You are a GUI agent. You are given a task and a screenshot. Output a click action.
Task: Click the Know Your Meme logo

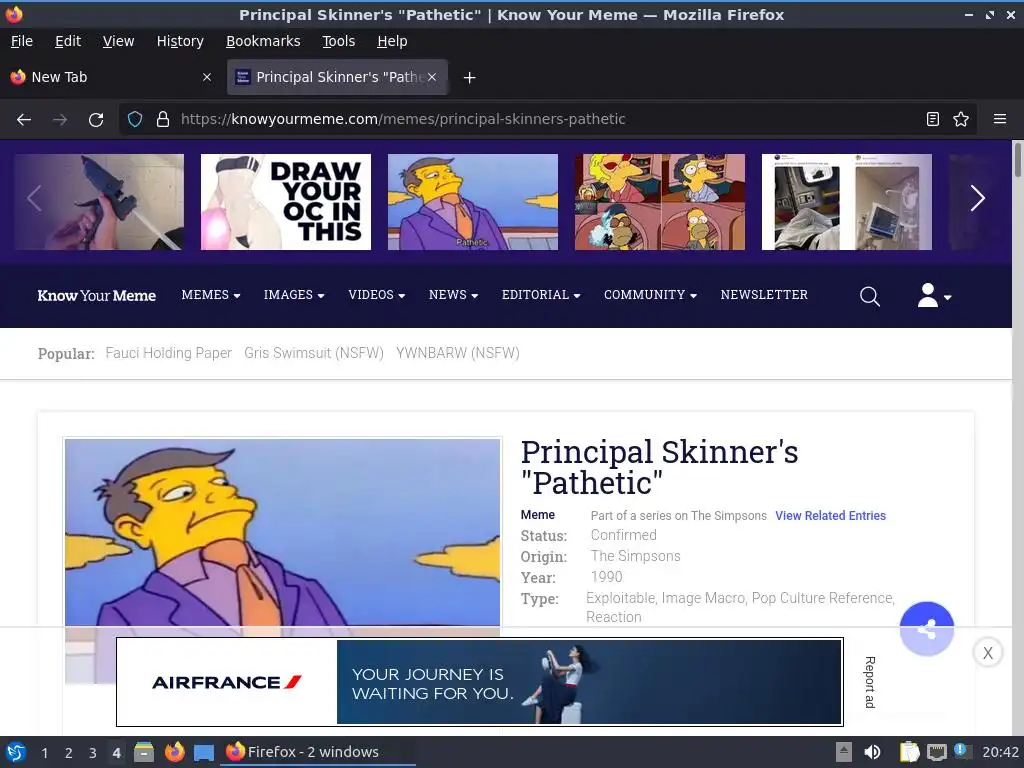pos(97,296)
